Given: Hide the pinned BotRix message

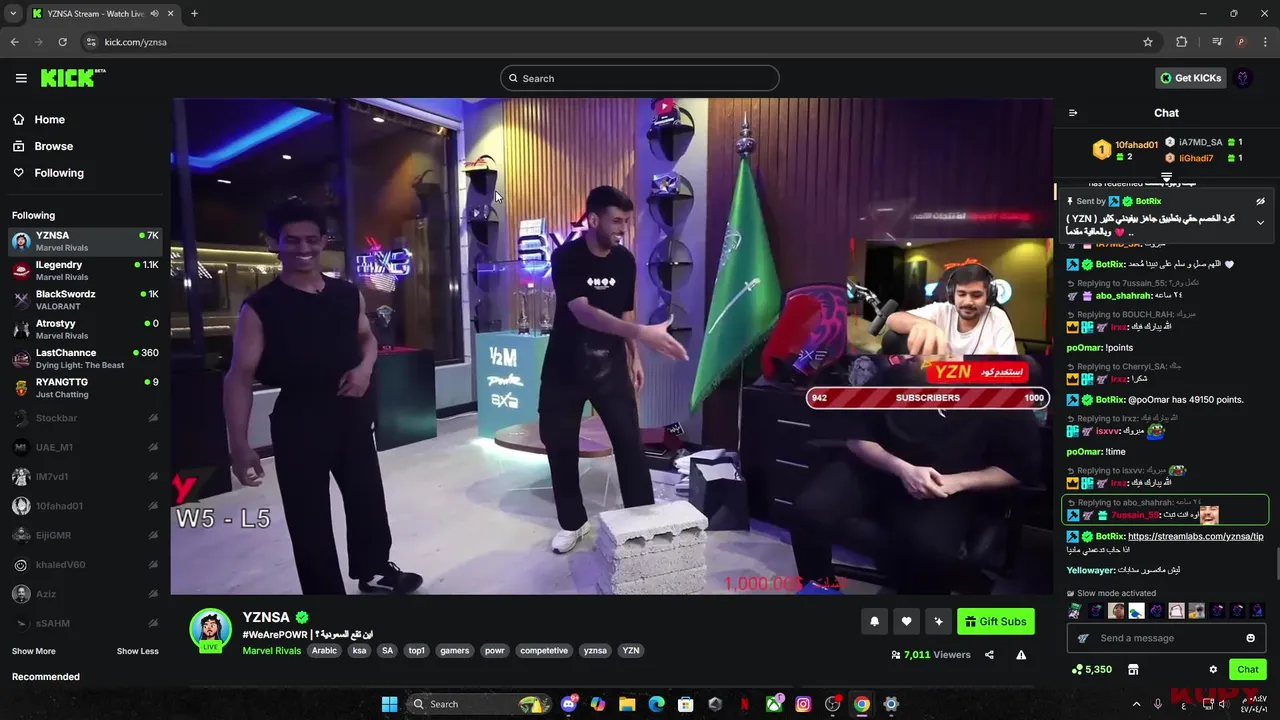Looking at the screenshot, I should click(x=1260, y=201).
